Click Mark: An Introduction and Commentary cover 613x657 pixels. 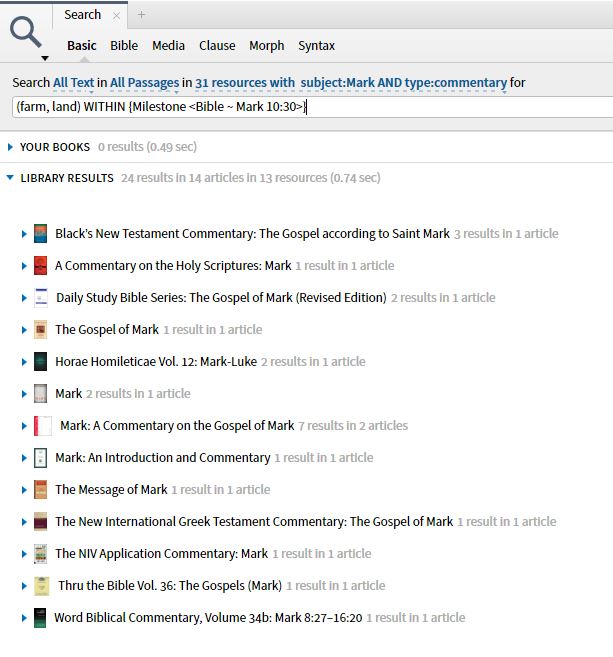pos(41,458)
